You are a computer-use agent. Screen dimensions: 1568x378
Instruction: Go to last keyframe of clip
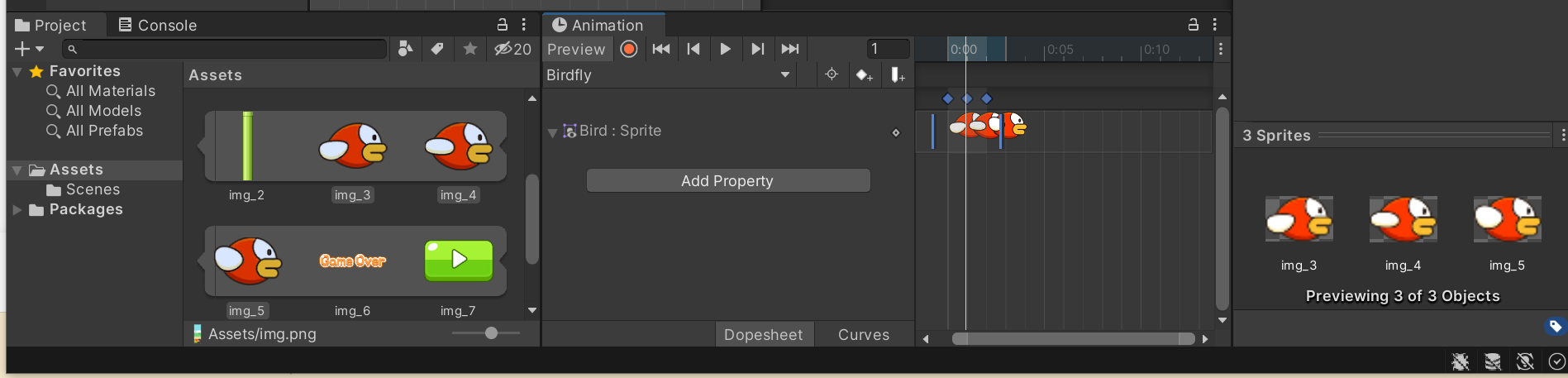[x=790, y=49]
